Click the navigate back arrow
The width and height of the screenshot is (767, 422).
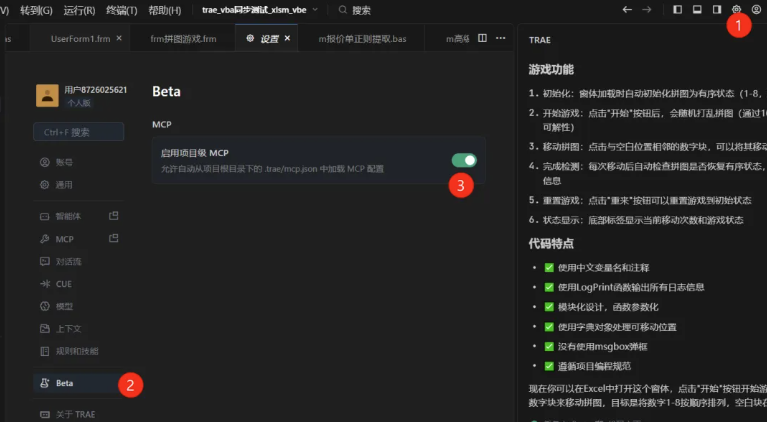[627, 10]
